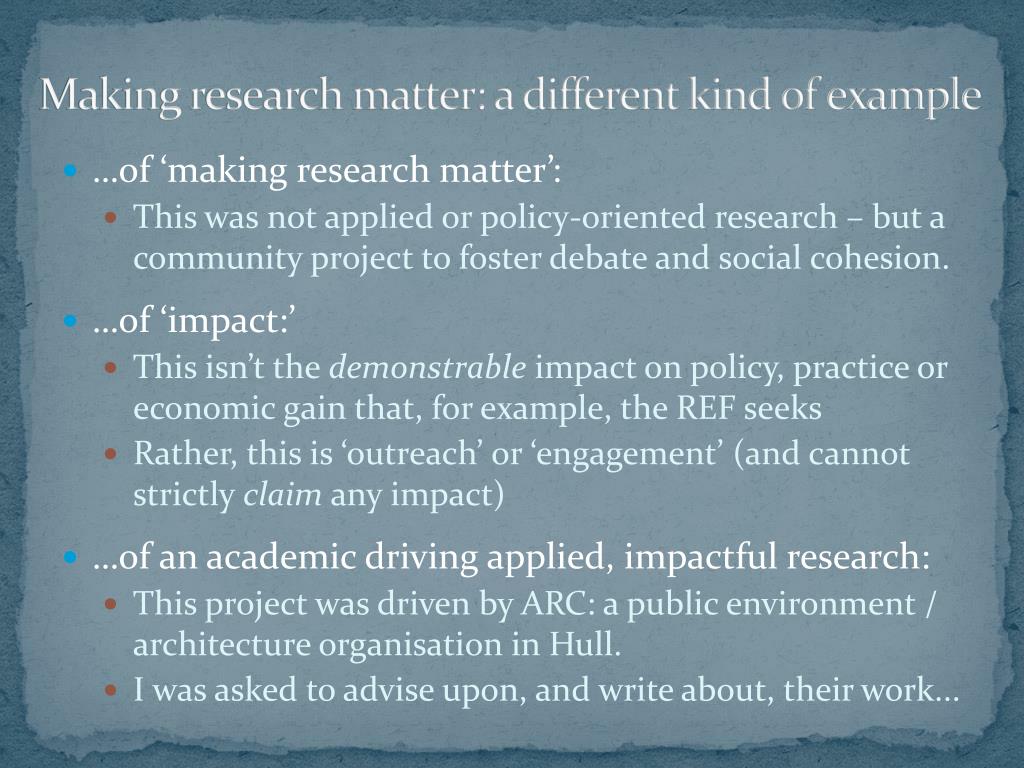Click the quoted word 'outreach'
Viewport: 1024px width, 768px height.
[x=412, y=454]
